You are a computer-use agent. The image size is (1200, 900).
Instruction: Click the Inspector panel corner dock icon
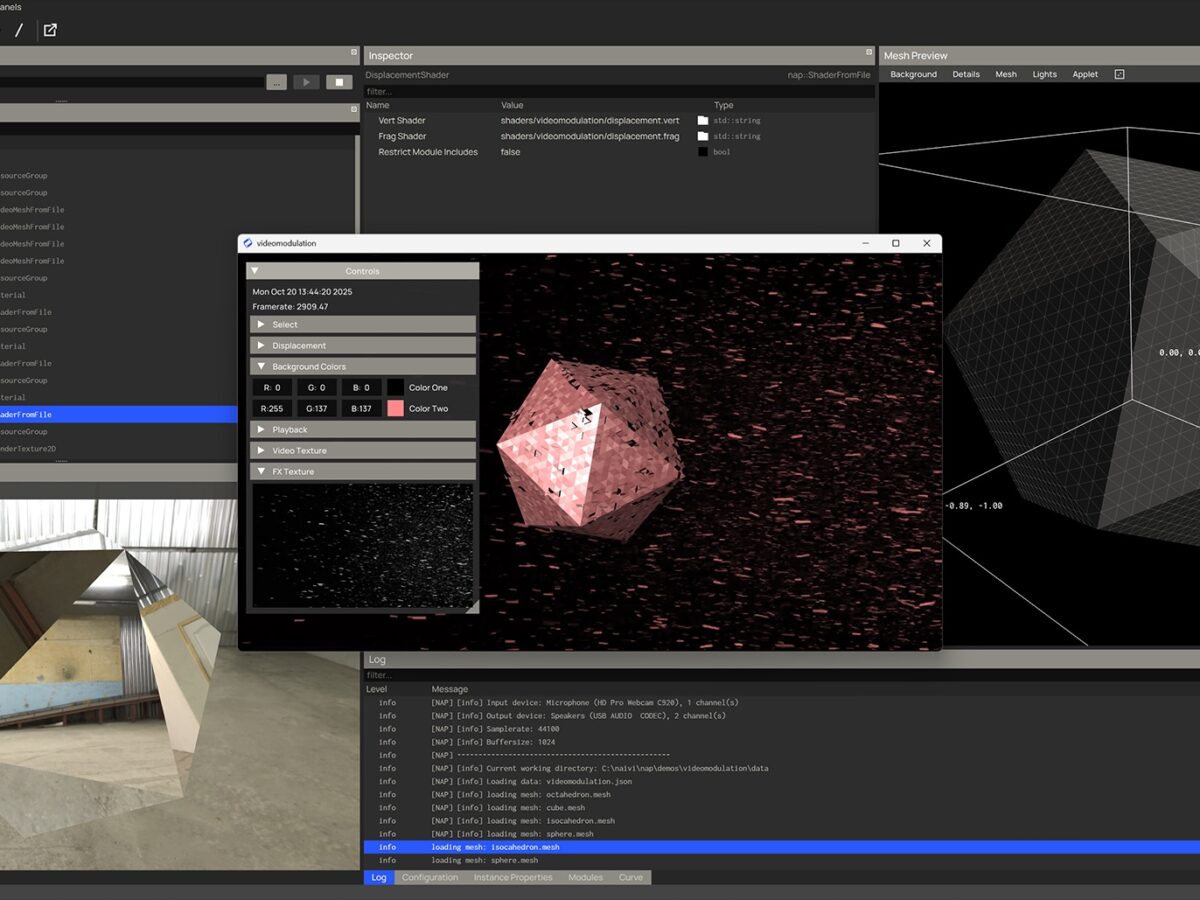[868, 52]
